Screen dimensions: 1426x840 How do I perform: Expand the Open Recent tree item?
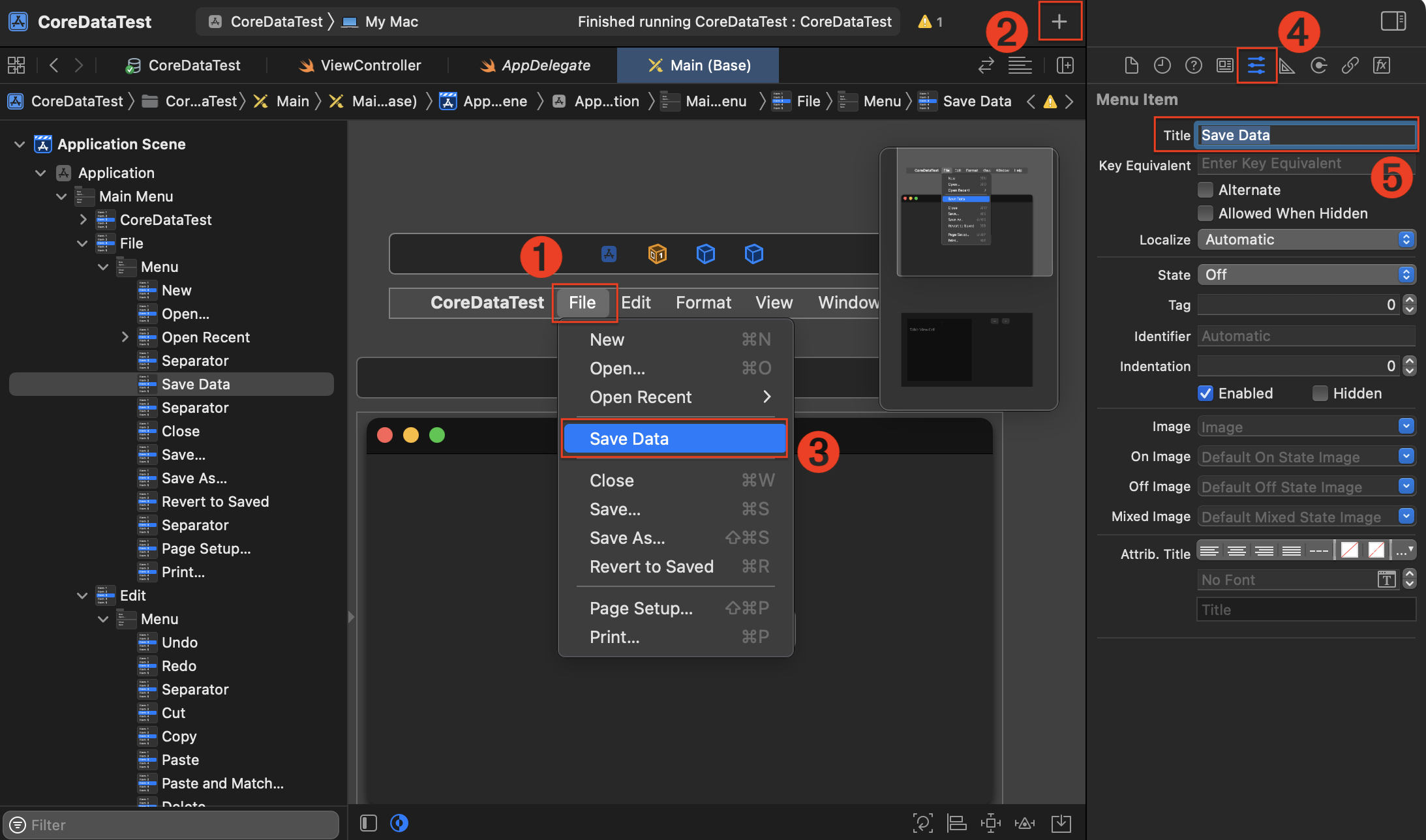coord(125,337)
